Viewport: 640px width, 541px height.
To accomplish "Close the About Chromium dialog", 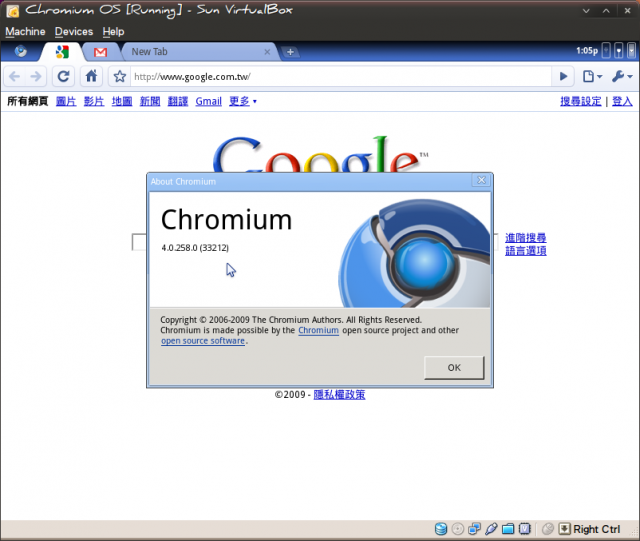I will click(x=481, y=180).
